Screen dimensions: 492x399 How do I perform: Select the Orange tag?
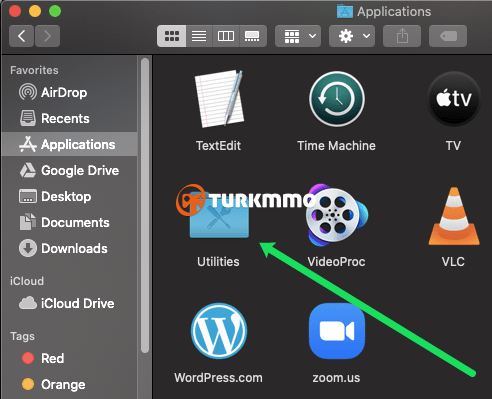69,384
